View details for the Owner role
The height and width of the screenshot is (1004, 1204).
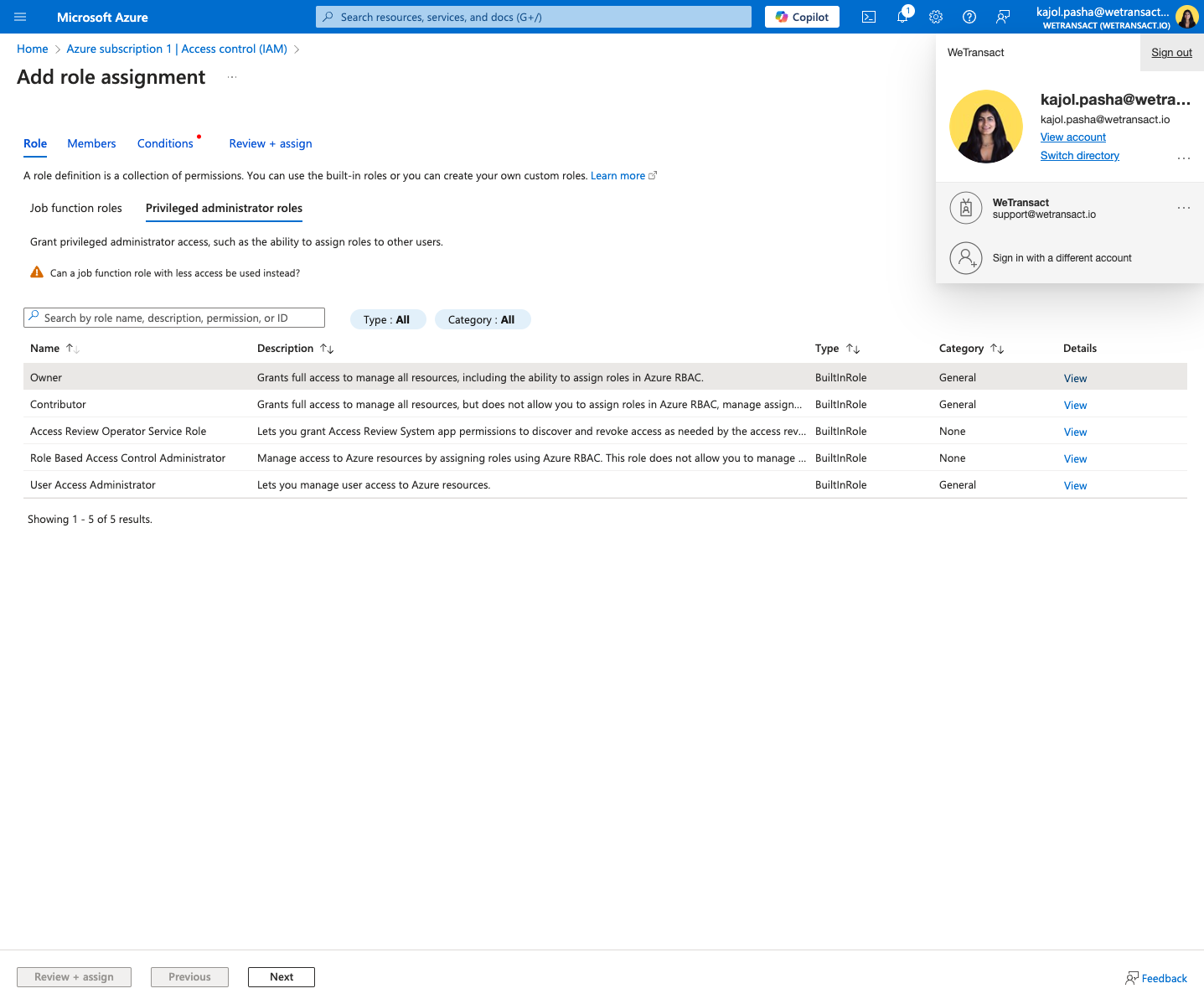(1075, 379)
